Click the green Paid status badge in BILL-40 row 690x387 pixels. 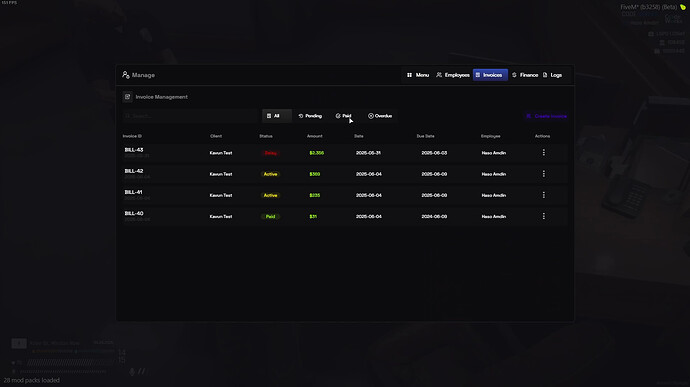[x=270, y=217]
